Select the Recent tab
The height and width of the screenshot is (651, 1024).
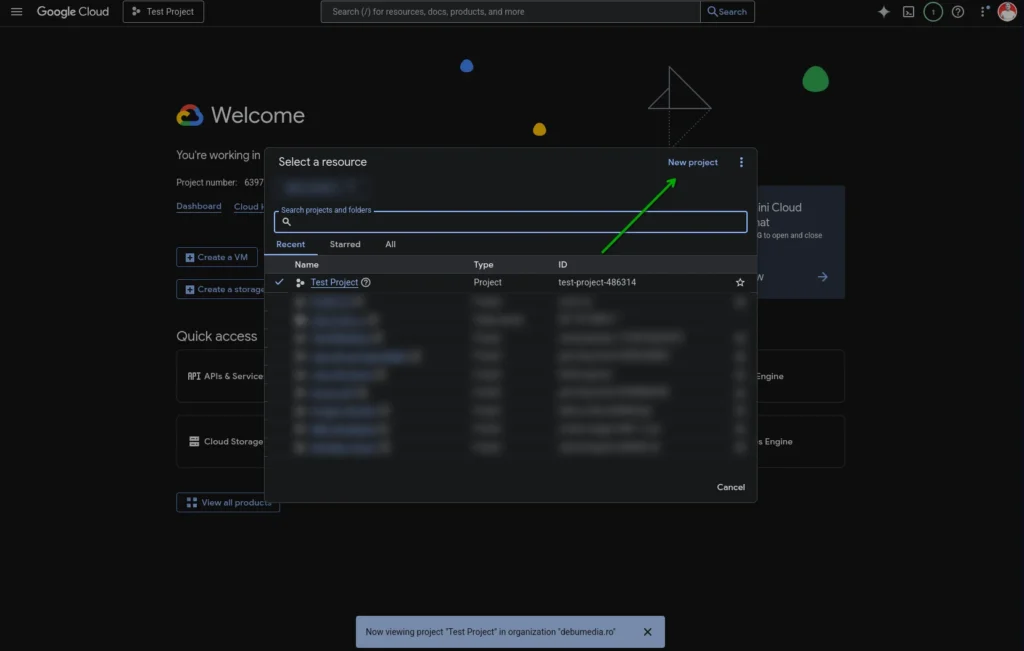tap(291, 244)
